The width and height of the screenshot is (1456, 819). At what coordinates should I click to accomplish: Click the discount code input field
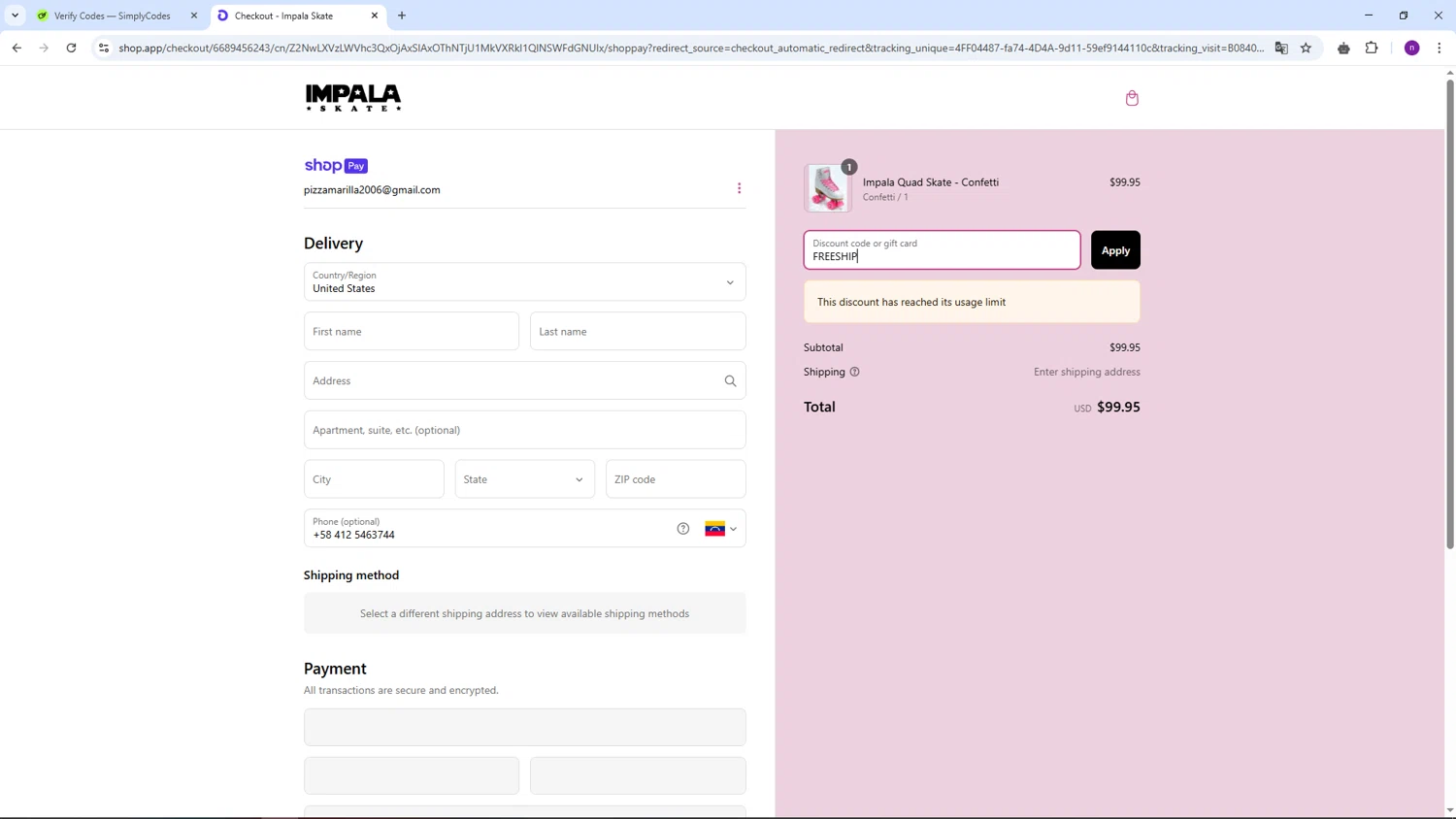[x=942, y=250]
